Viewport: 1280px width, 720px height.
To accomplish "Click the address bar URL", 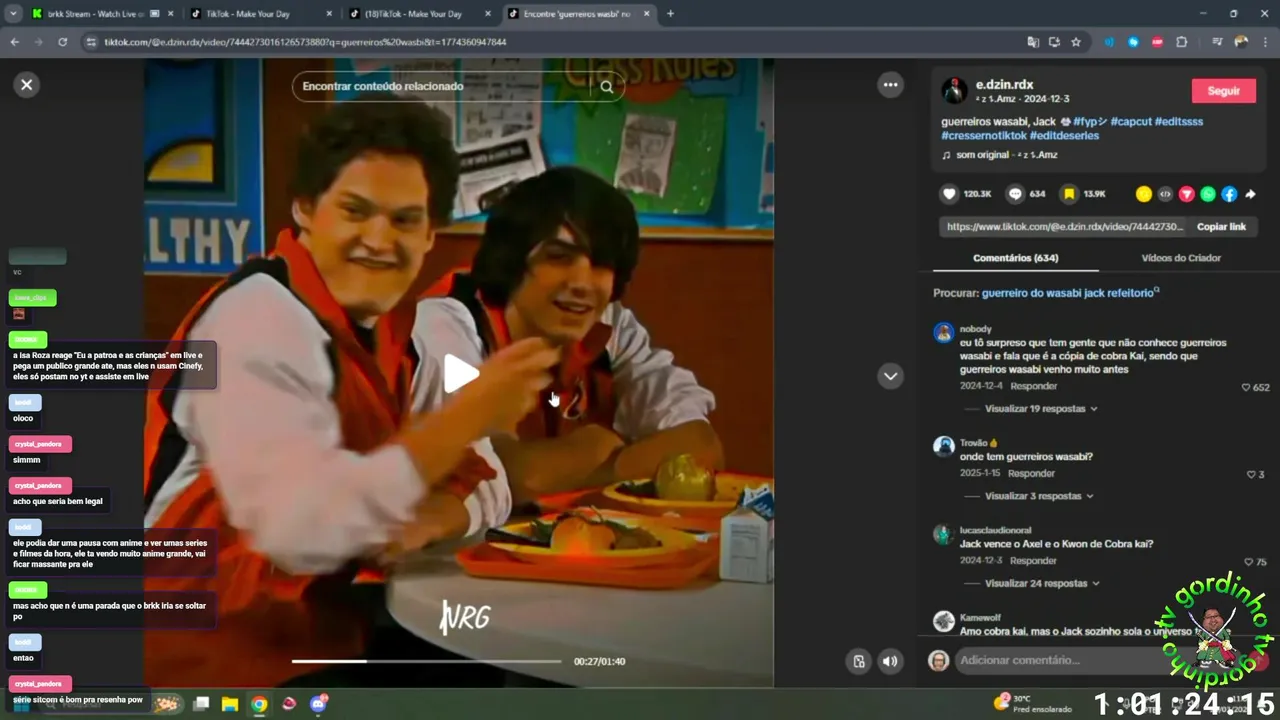I will pyautogui.click(x=305, y=42).
